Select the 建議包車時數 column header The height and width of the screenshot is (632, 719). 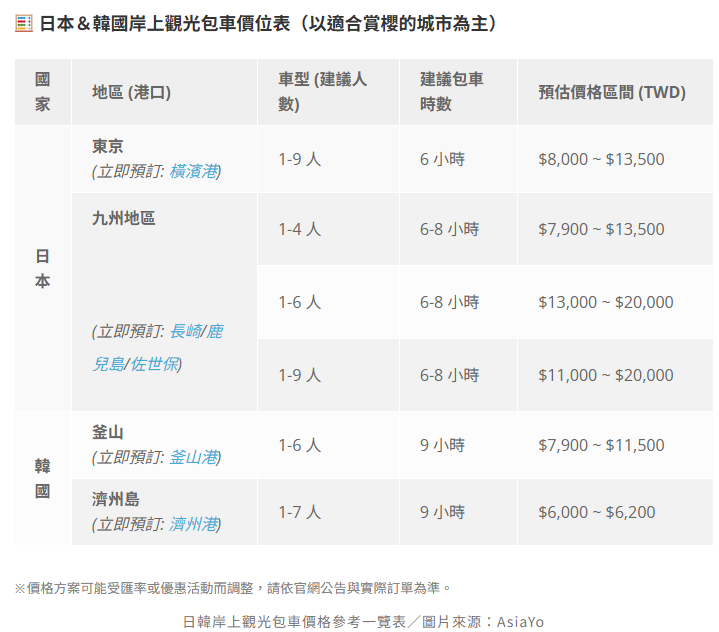point(452,91)
